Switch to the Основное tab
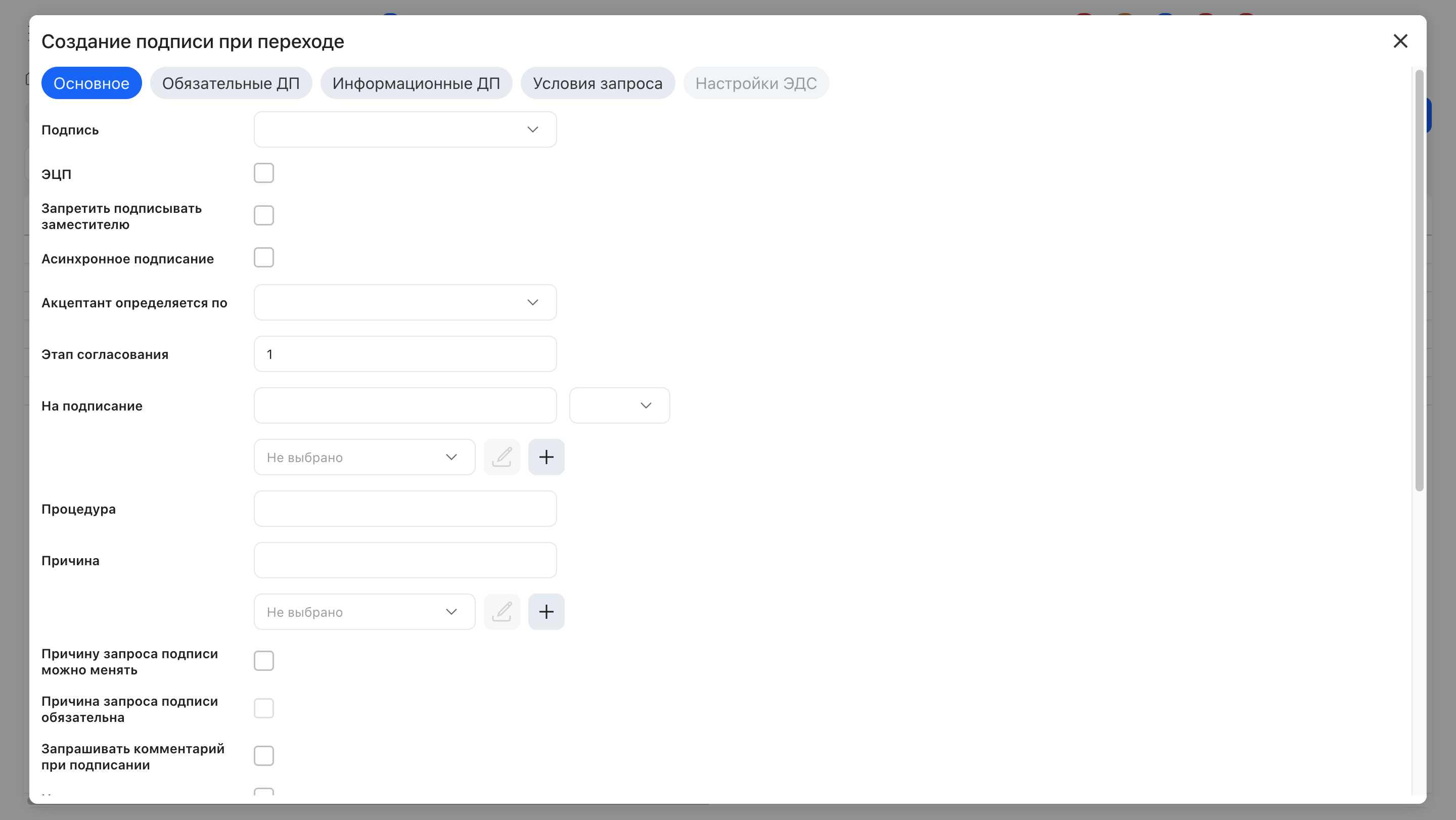This screenshot has height=820, width=1456. [91, 83]
